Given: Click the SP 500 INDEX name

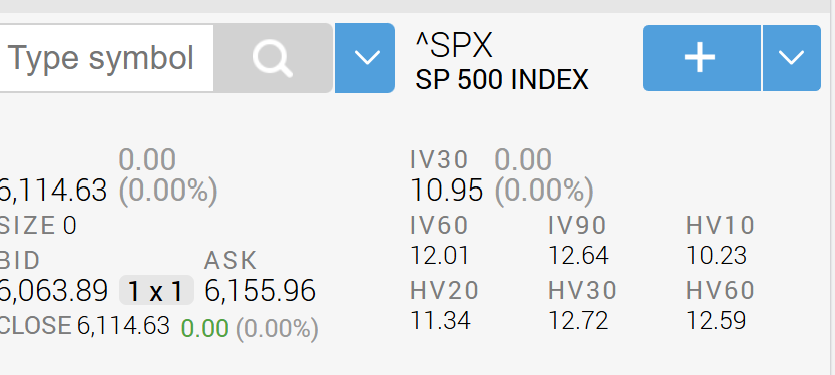Looking at the screenshot, I should point(502,80).
